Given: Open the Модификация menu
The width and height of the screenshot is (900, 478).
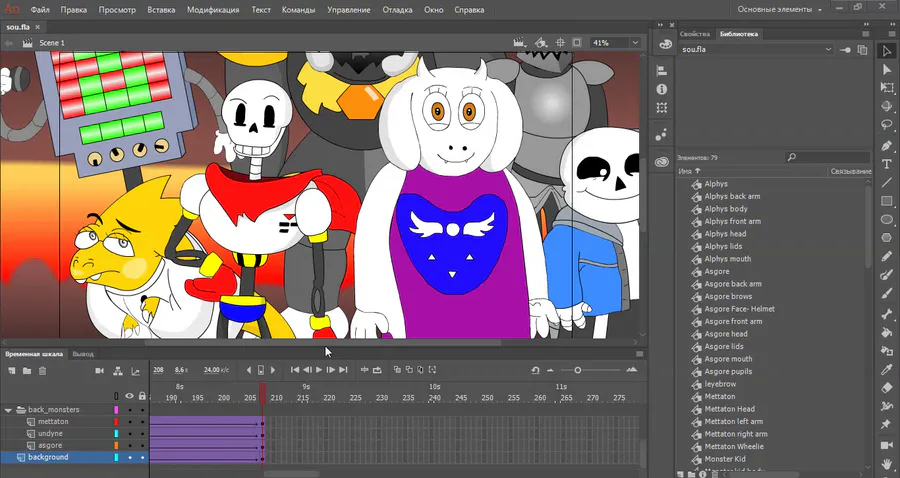Looking at the screenshot, I should point(213,10).
